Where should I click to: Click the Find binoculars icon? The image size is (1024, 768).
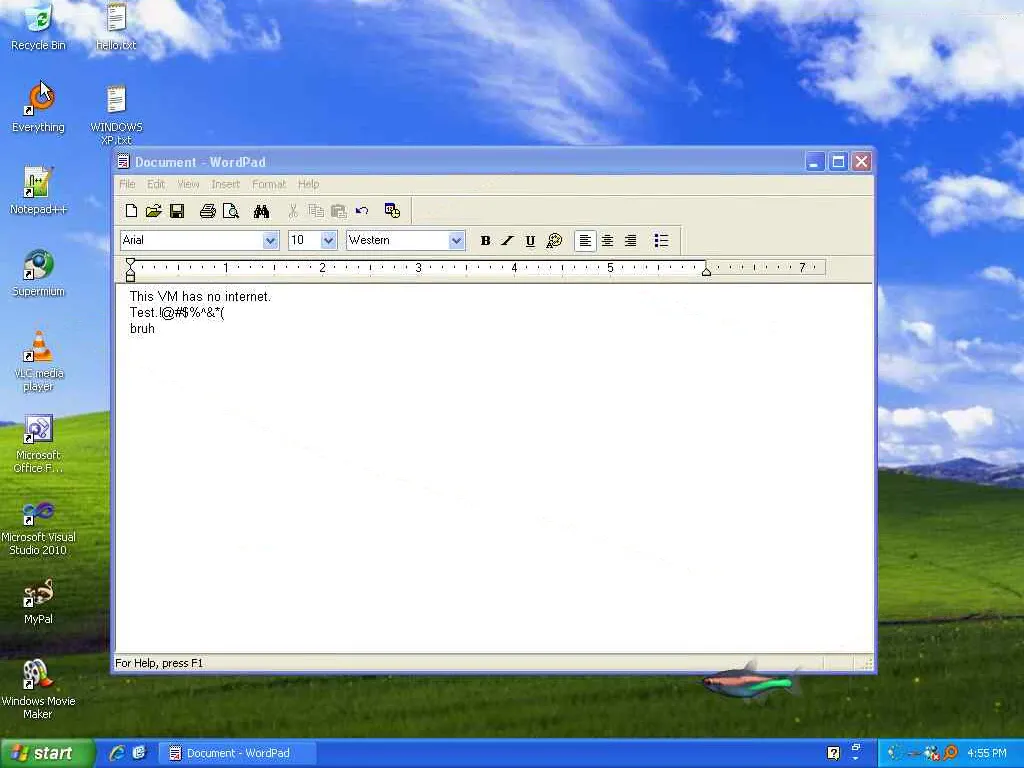click(261, 211)
